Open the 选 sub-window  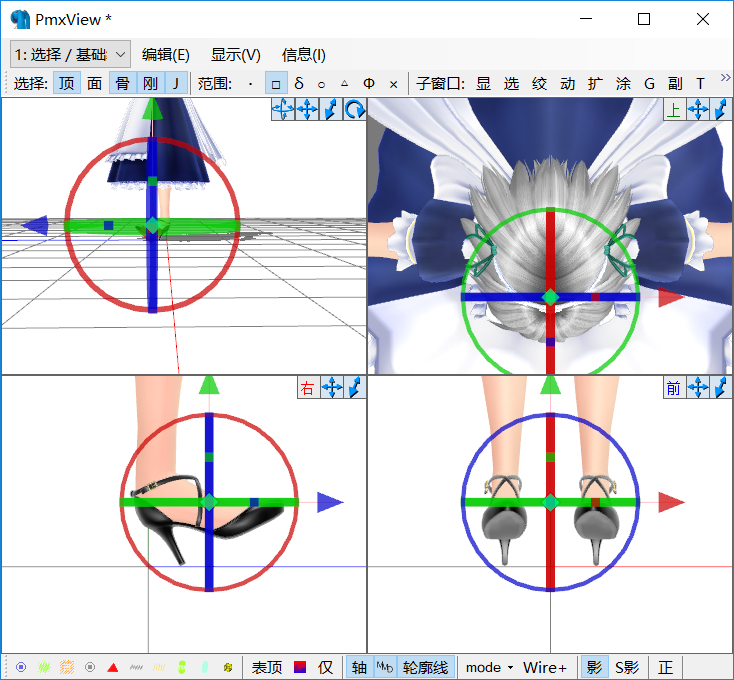click(511, 84)
